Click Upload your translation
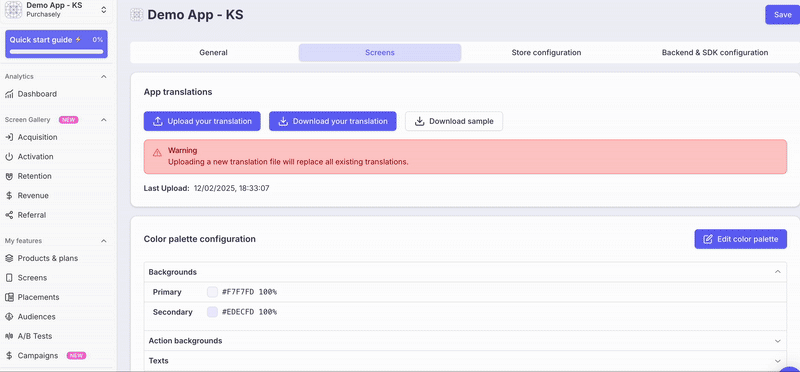 pyautogui.click(x=202, y=121)
